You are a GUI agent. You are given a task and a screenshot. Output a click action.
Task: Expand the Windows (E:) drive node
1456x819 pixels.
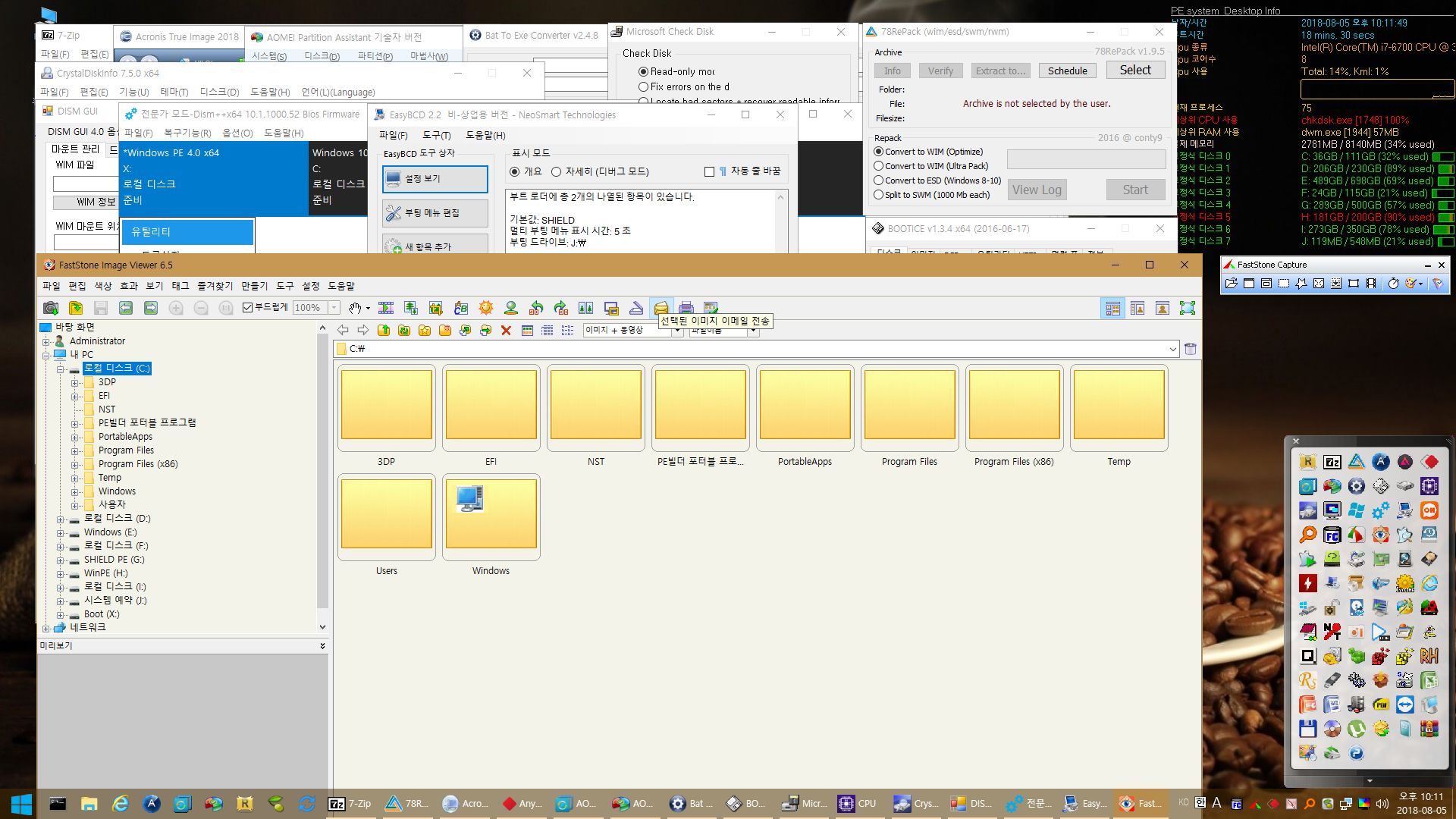point(60,532)
